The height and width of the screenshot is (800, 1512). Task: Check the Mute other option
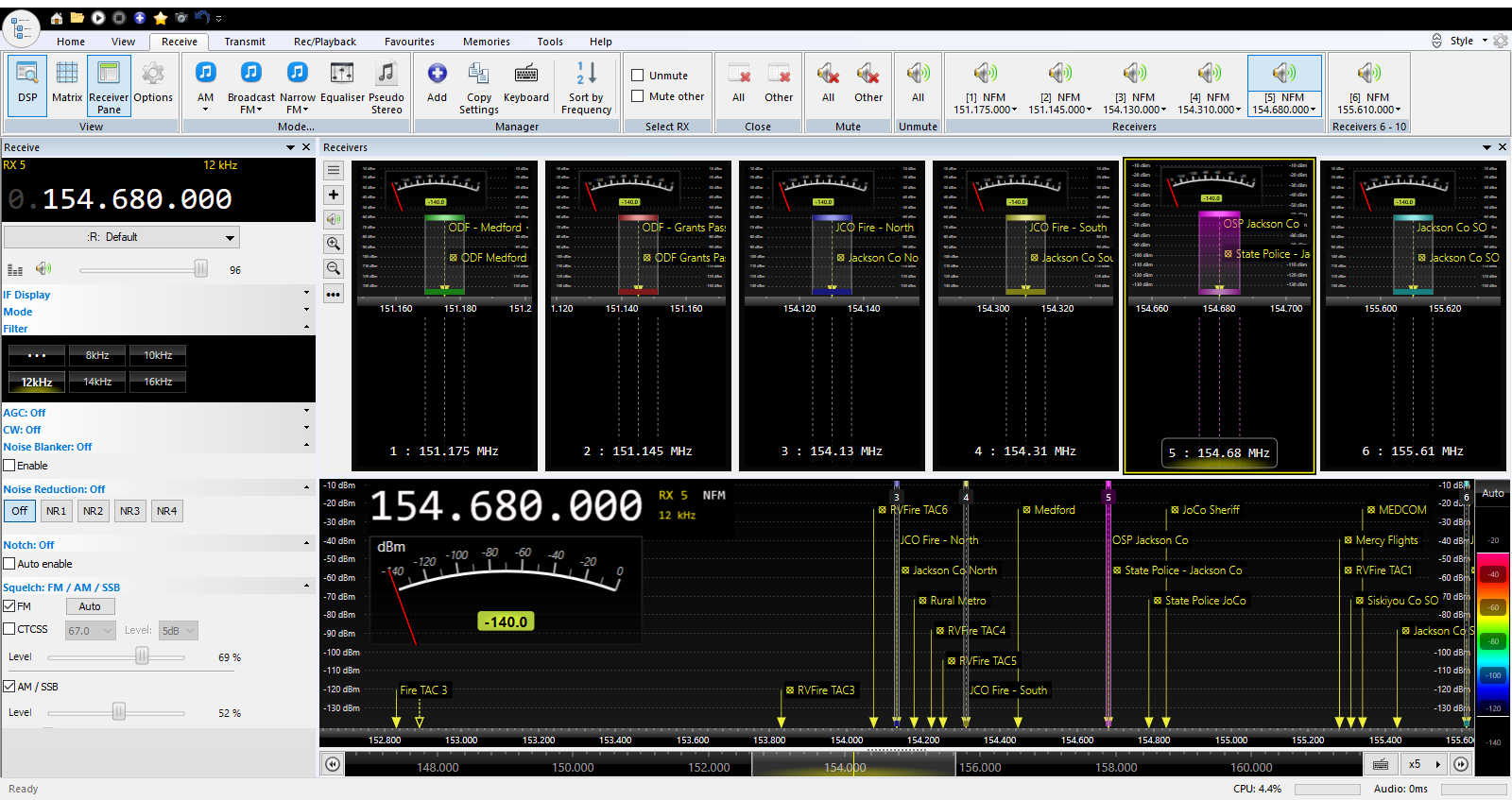click(x=638, y=96)
